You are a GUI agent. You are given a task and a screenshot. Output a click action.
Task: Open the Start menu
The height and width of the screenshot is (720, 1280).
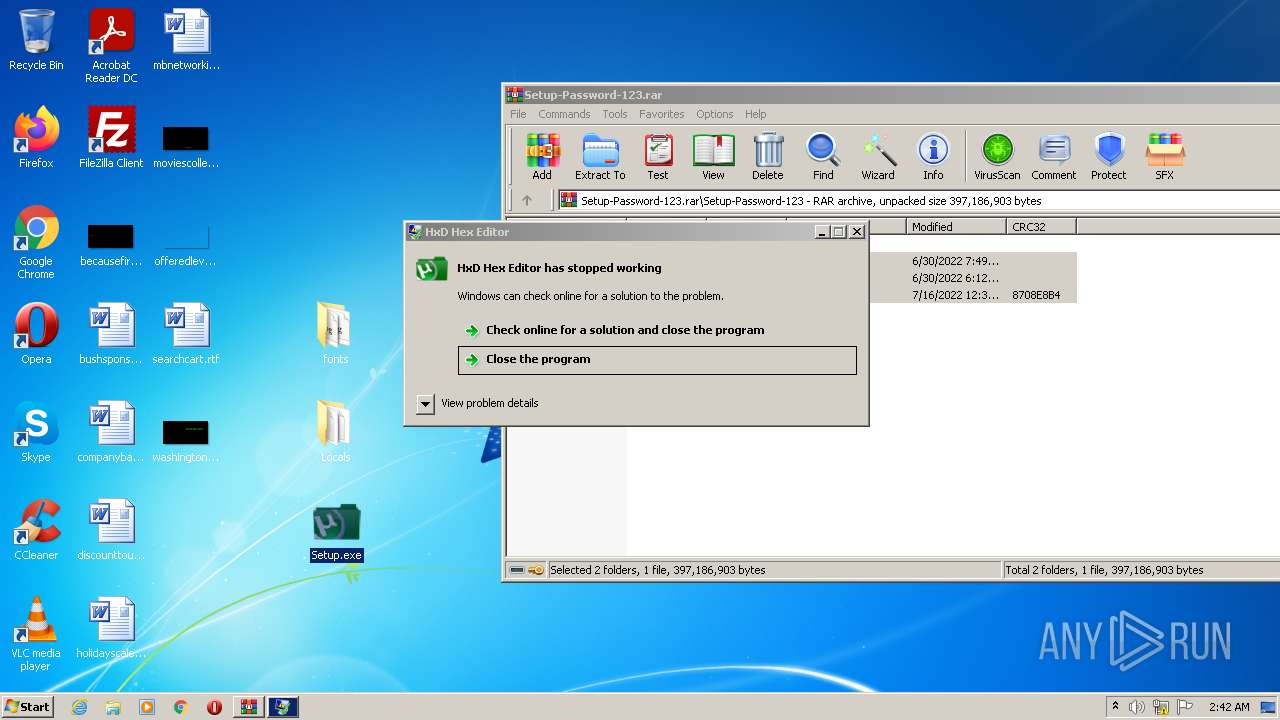pos(27,707)
